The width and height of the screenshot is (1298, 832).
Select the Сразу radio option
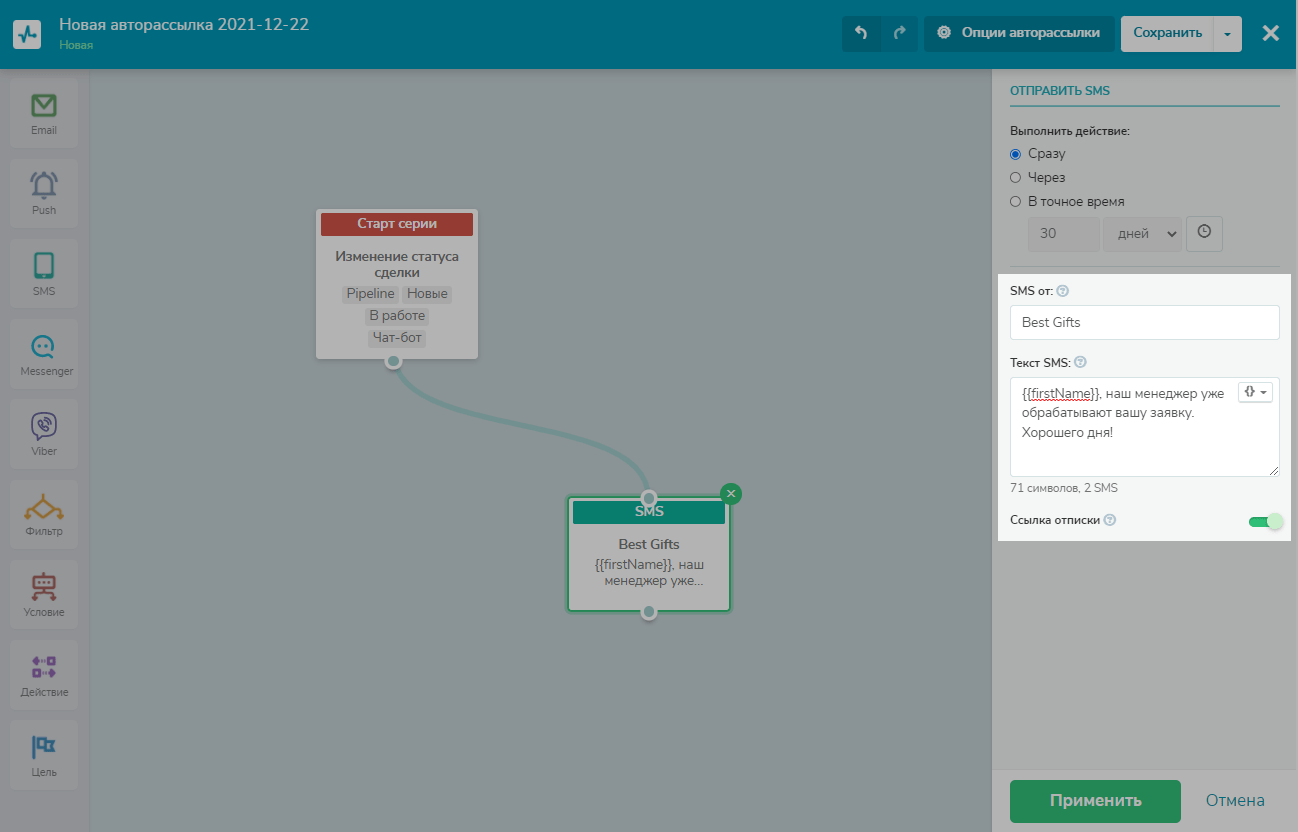pyautogui.click(x=1016, y=154)
